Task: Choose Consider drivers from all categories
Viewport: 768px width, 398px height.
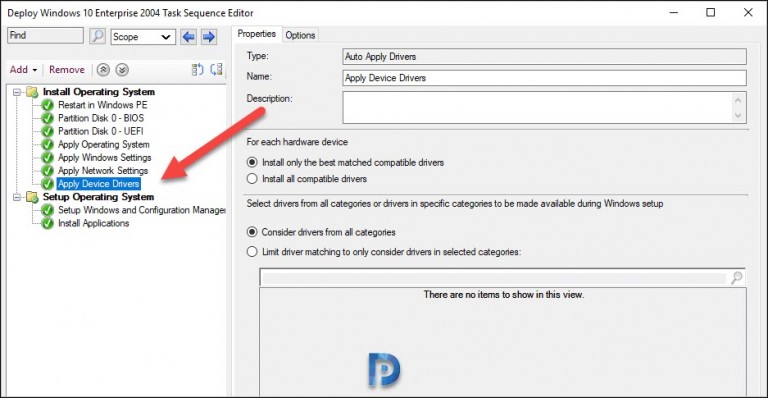Action: [252, 232]
